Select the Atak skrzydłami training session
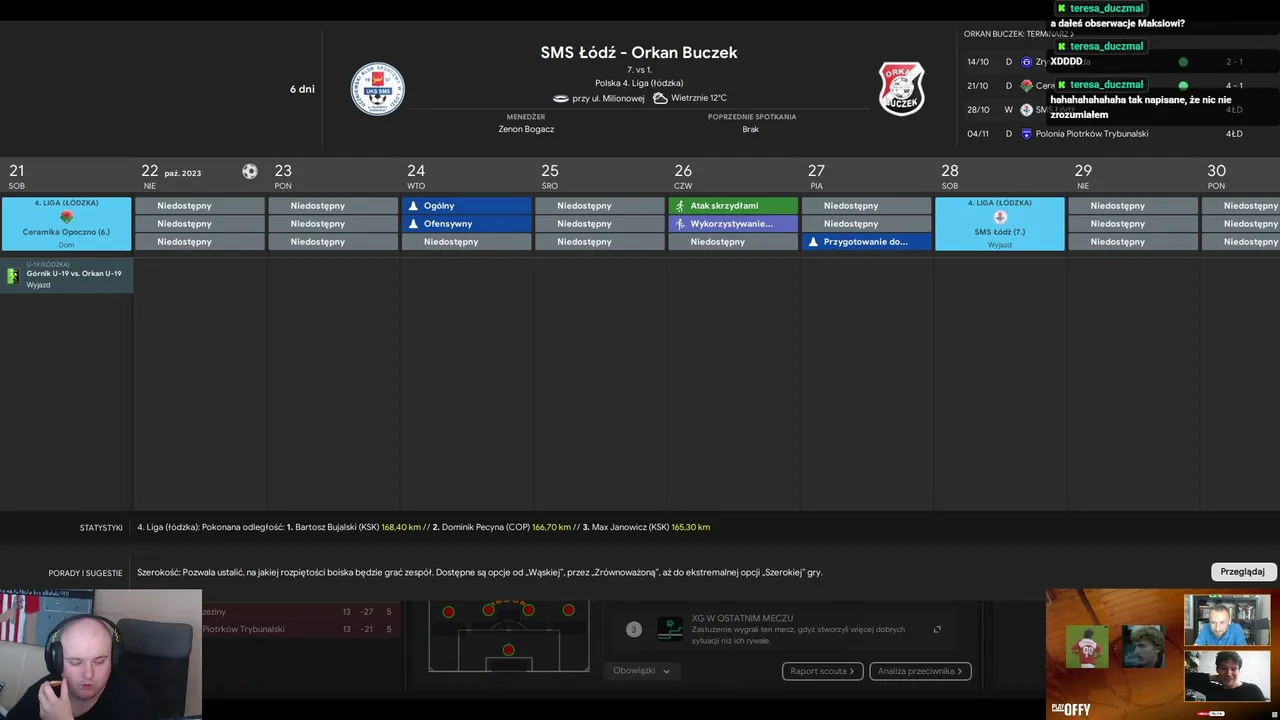 click(733, 206)
